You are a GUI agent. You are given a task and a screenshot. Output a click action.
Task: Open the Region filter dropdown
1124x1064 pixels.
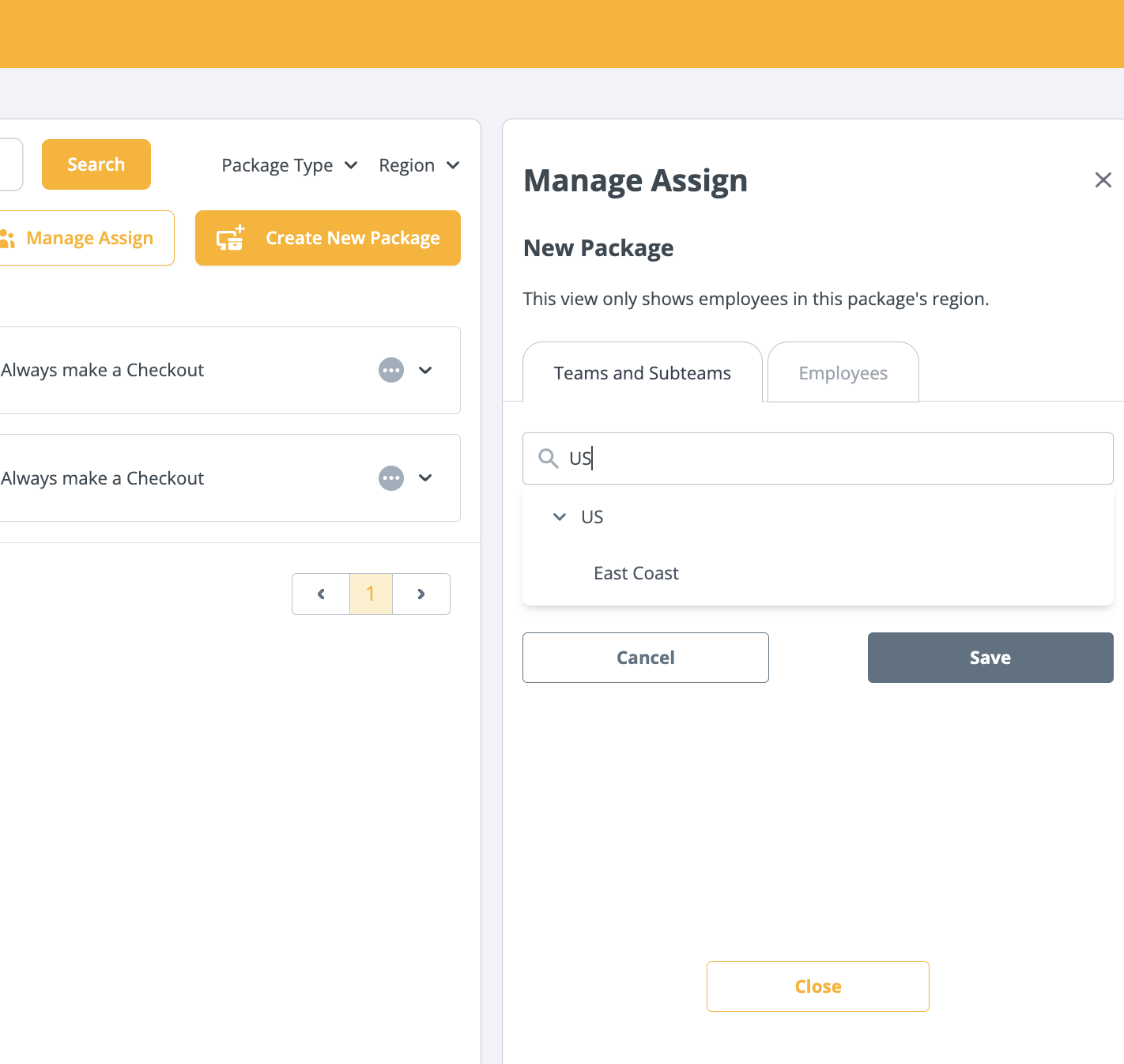(419, 165)
